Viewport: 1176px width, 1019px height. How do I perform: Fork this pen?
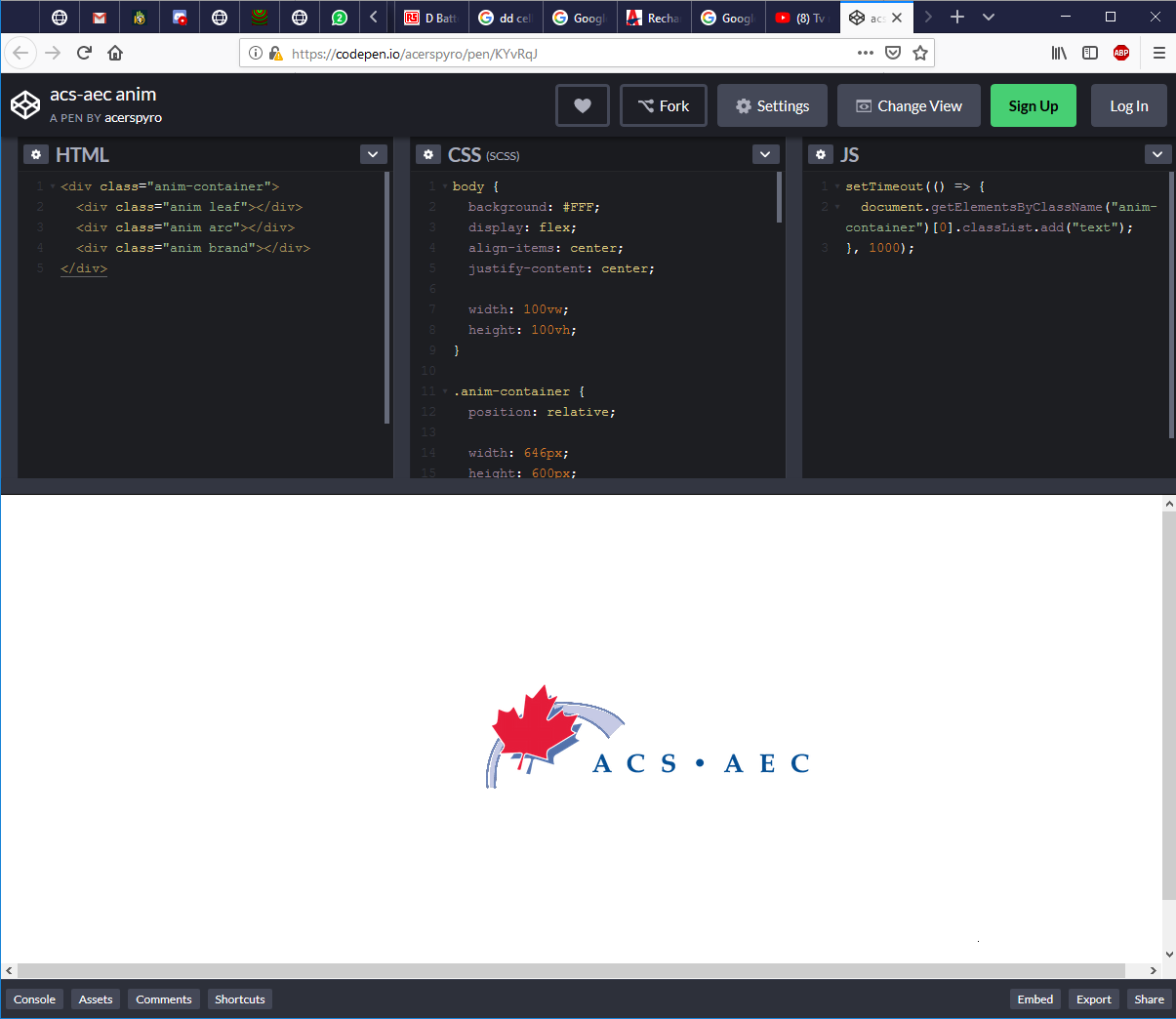point(664,105)
